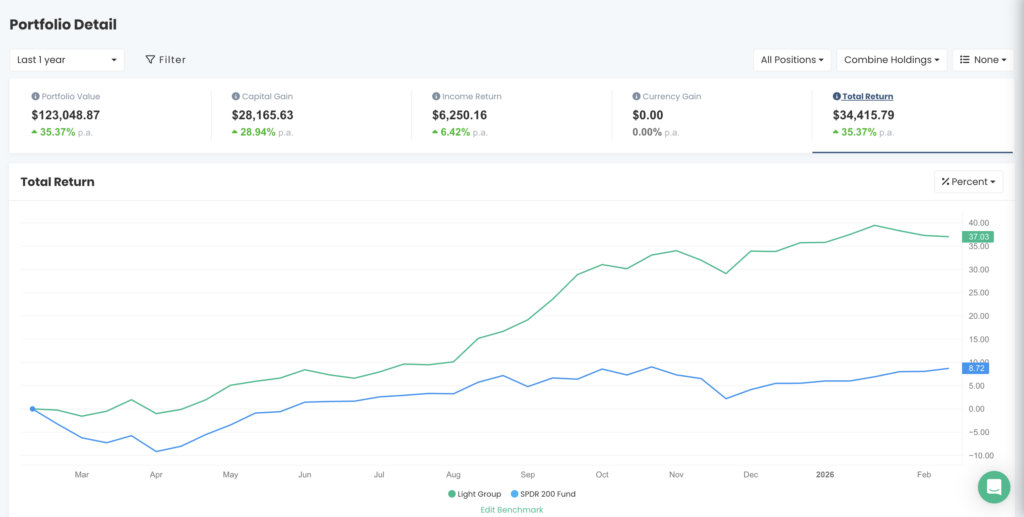Select the Total Return metric tab
The width and height of the screenshot is (1024, 517).
pos(868,97)
